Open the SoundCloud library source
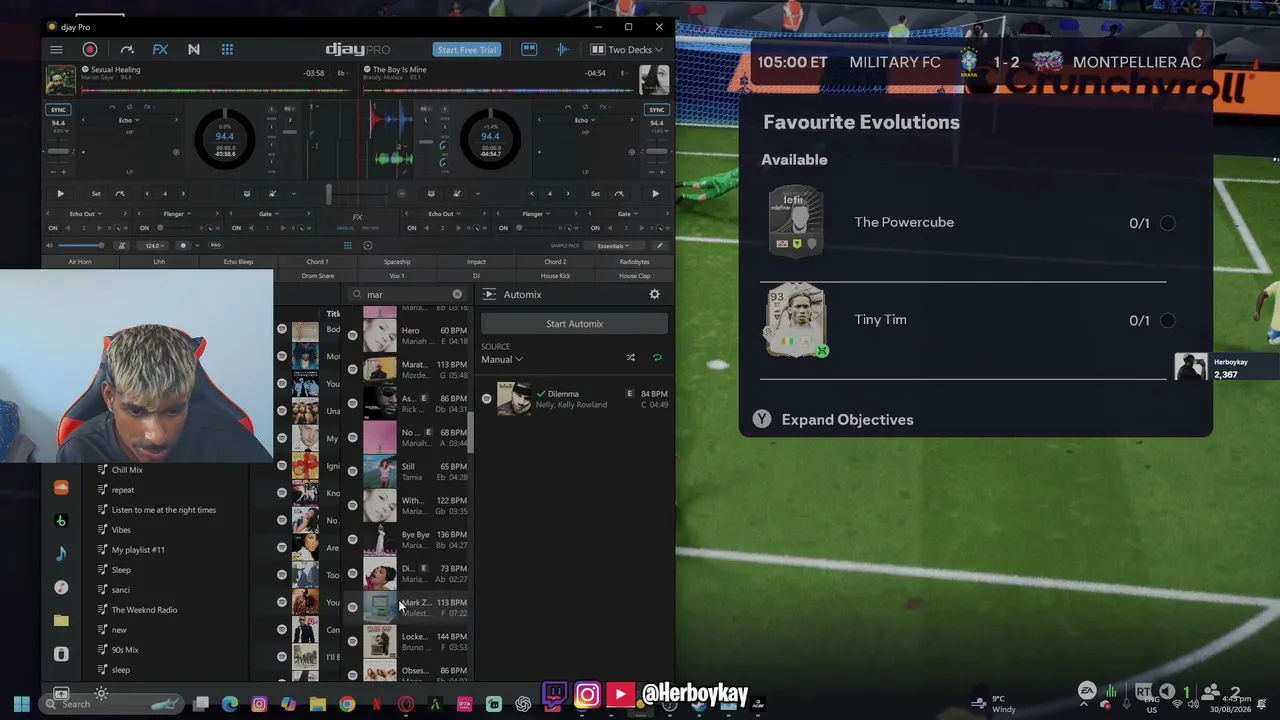The width and height of the screenshot is (1280, 720). click(61, 488)
